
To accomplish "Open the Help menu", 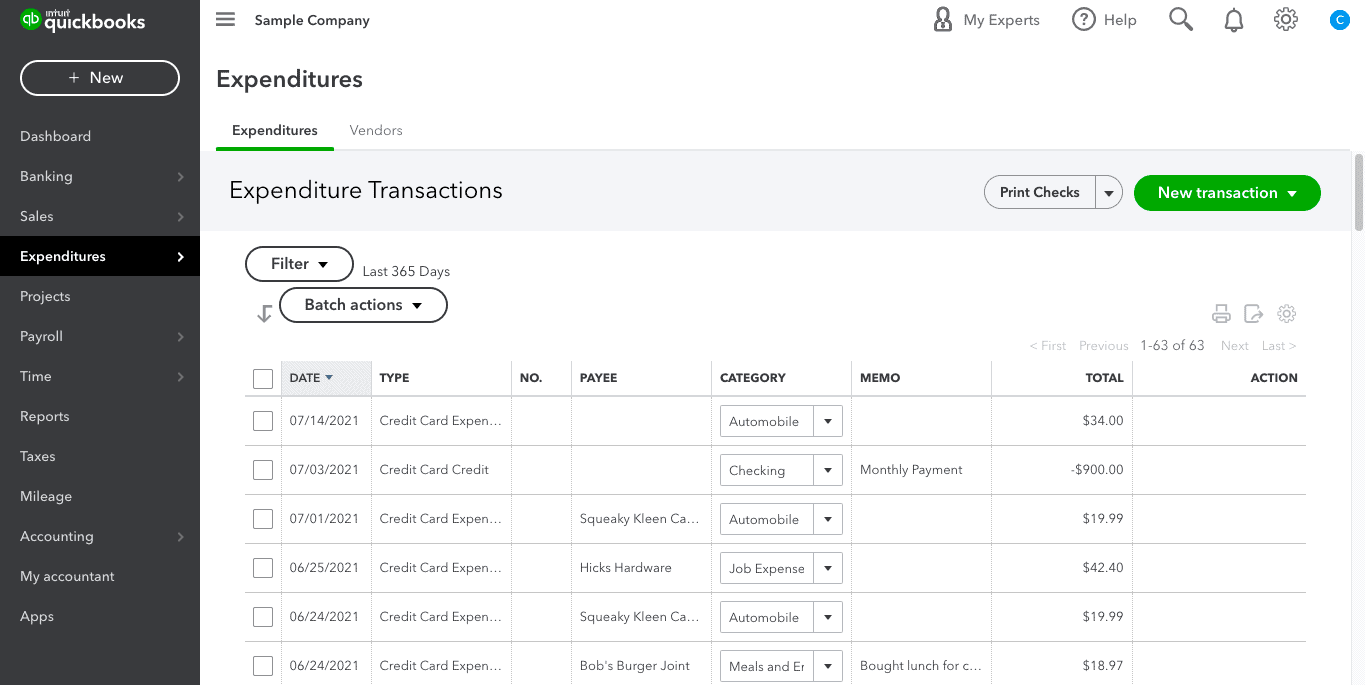I will 1104,20.
